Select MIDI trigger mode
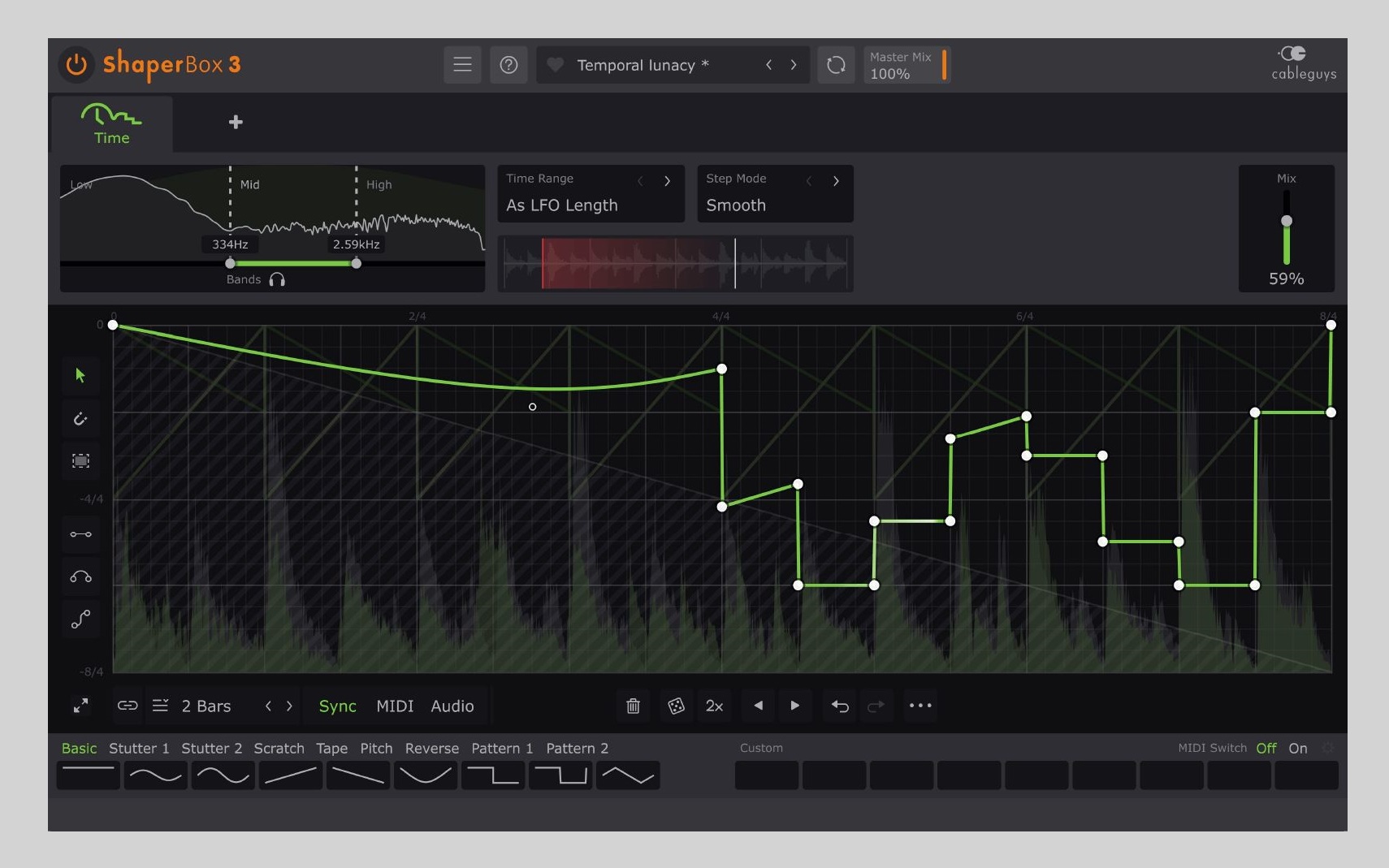 coord(395,706)
